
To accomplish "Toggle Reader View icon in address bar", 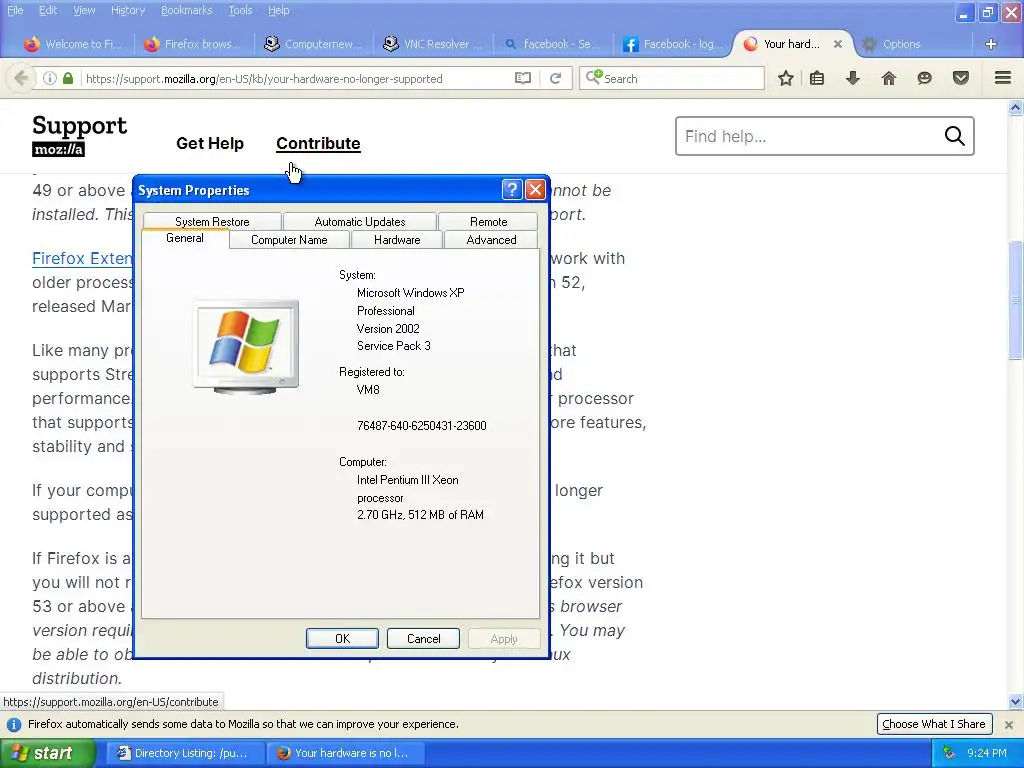I will (522, 78).
